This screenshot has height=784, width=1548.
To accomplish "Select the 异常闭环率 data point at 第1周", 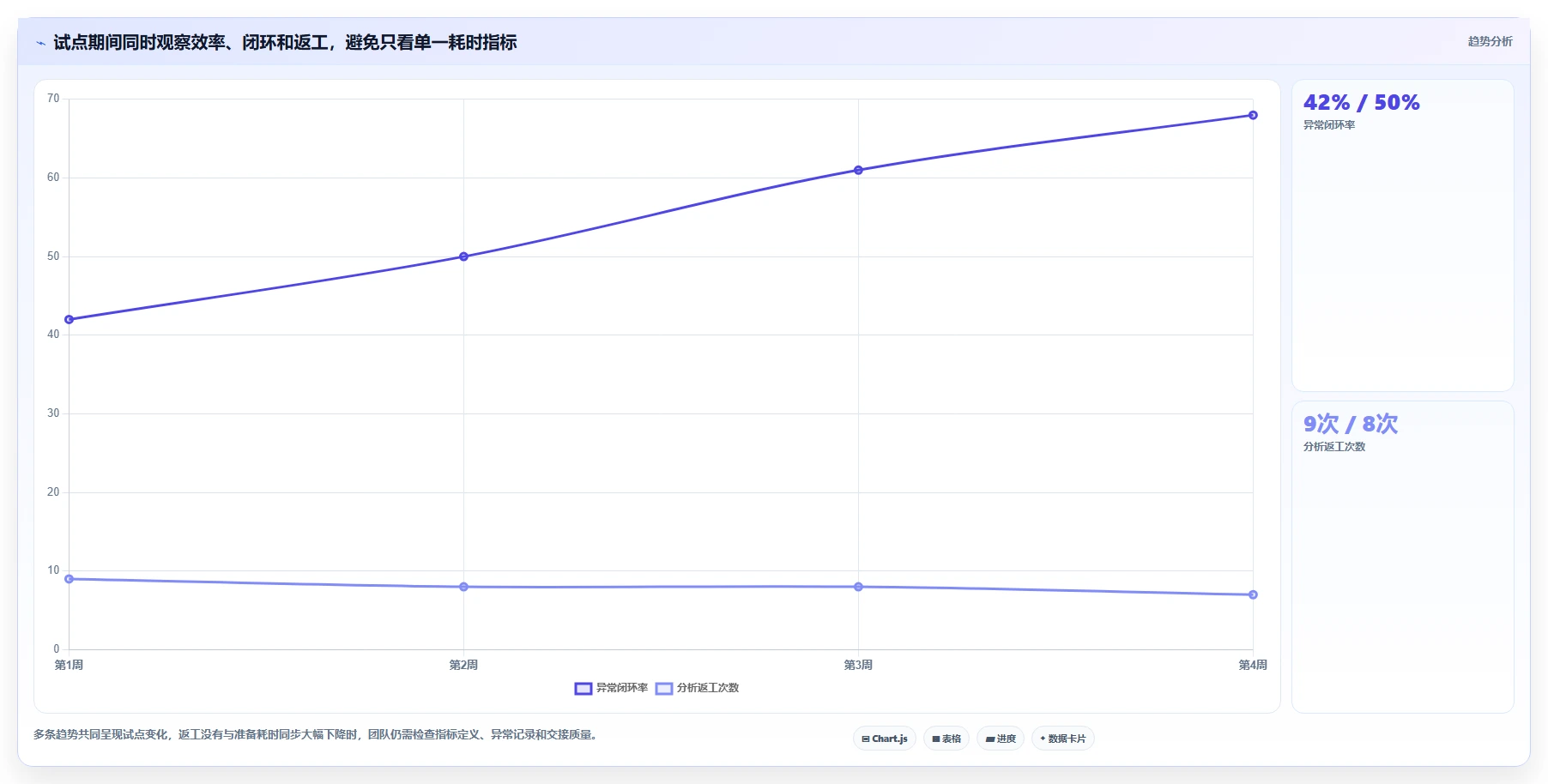I will pyautogui.click(x=70, y=319).
